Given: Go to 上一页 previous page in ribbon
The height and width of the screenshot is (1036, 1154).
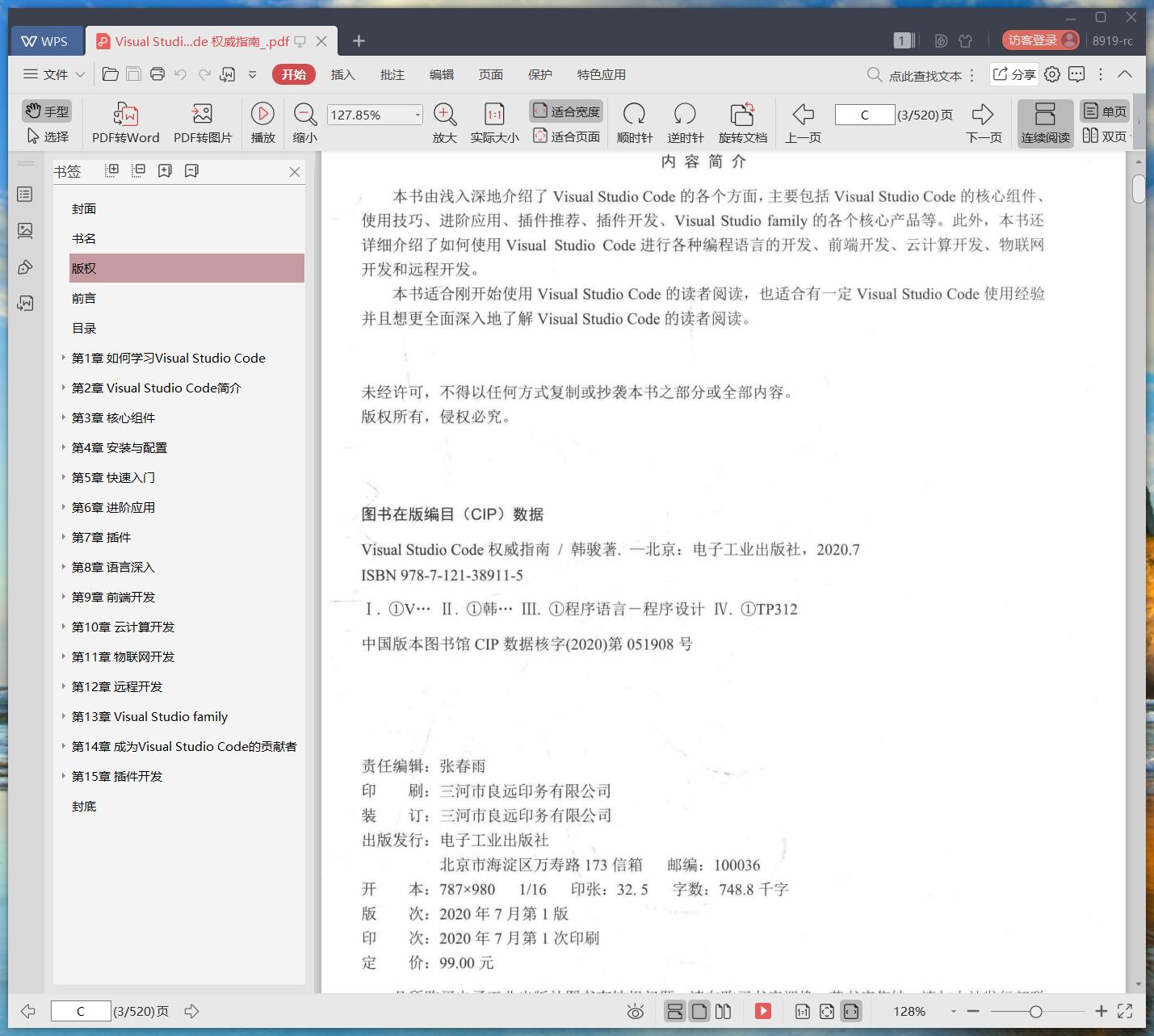Looking at the screenshot, I should pos(803,123).
